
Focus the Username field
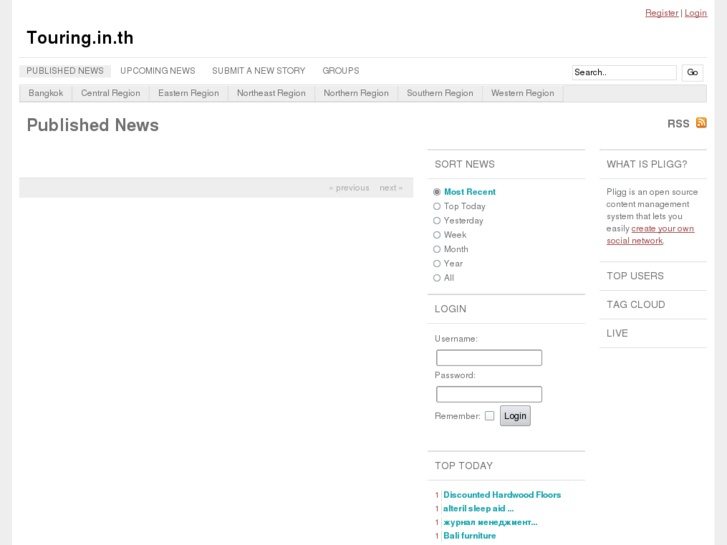489,358
